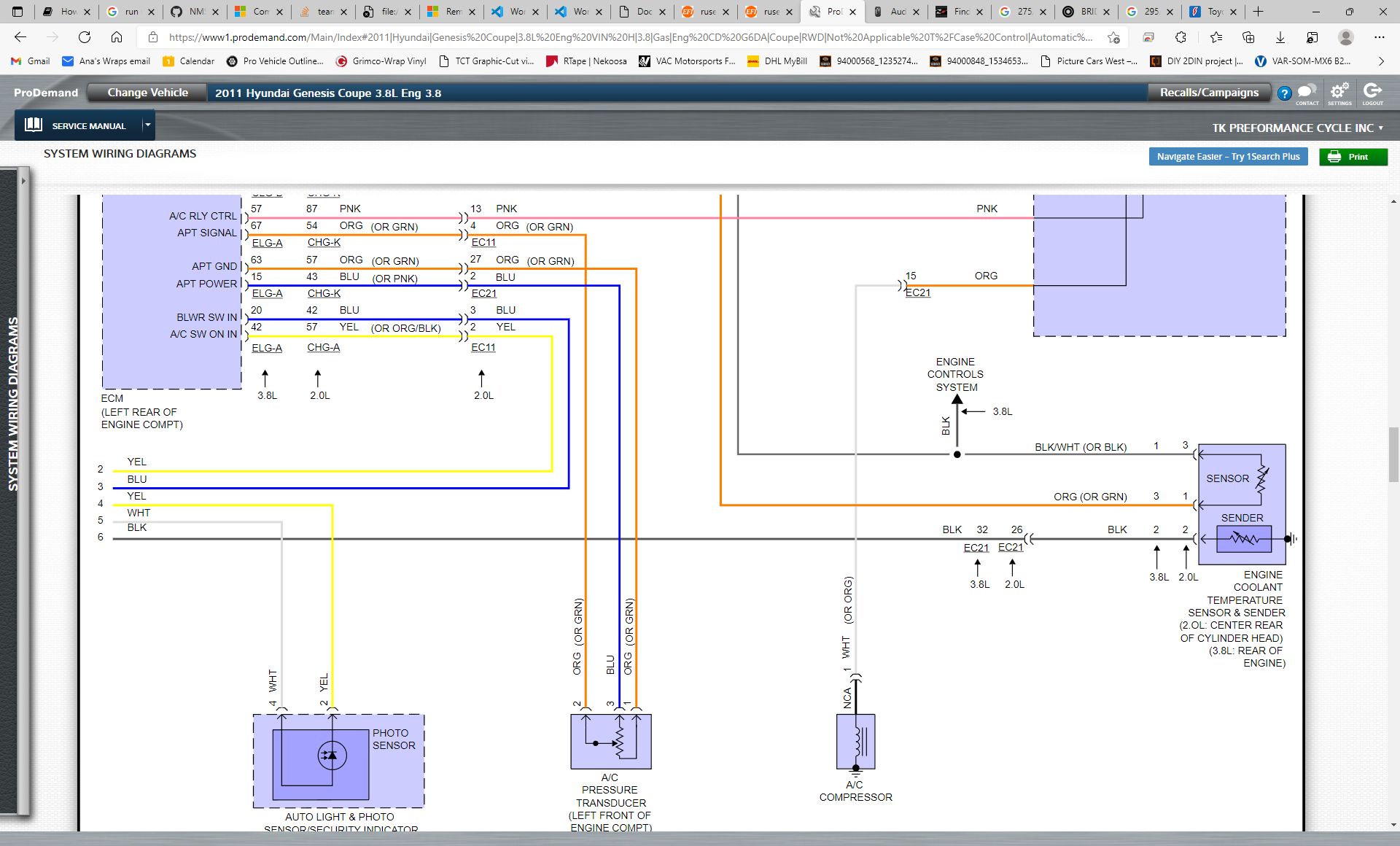Open Ana's Wraps email bookmark
This screenshot has width=1400, height=846.
(106, 61)
